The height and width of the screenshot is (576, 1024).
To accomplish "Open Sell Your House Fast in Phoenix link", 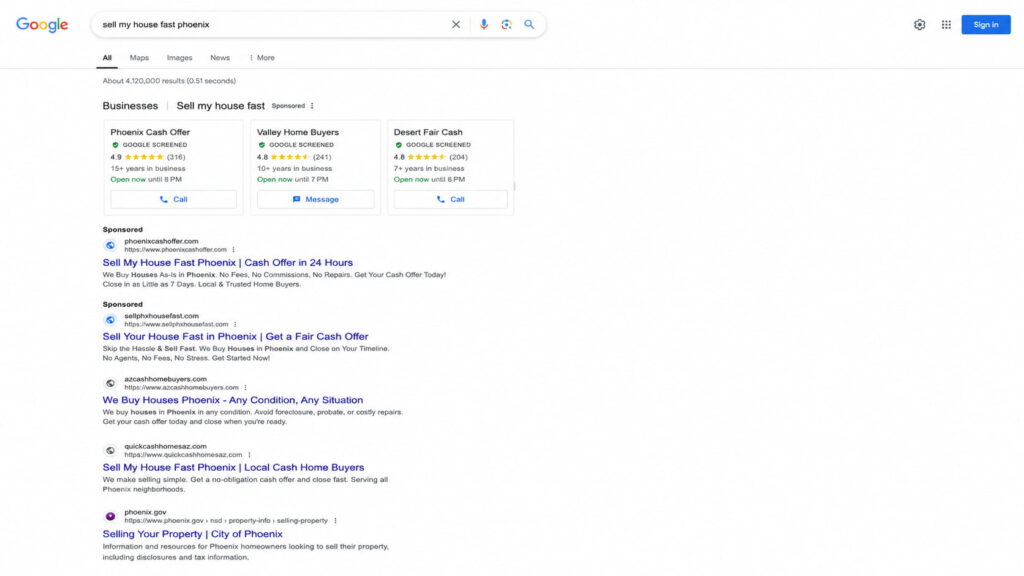I will [235, 336].
